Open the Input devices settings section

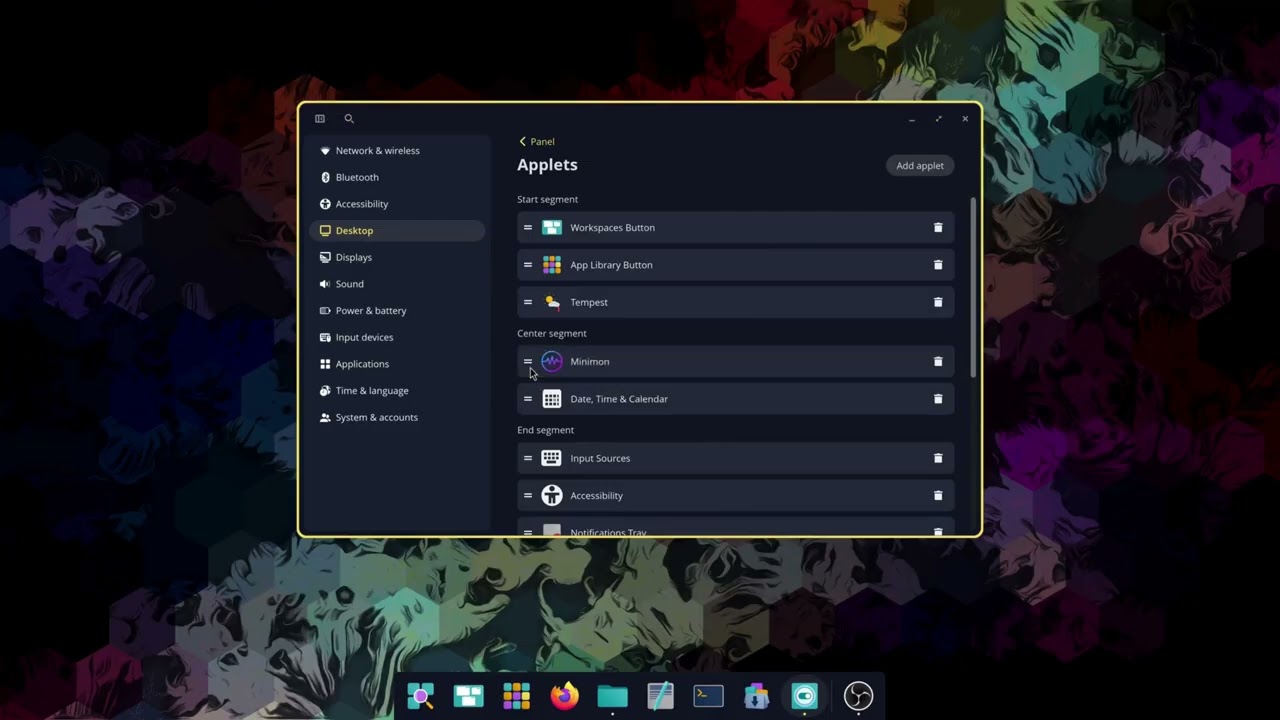[x=364, y=337]
